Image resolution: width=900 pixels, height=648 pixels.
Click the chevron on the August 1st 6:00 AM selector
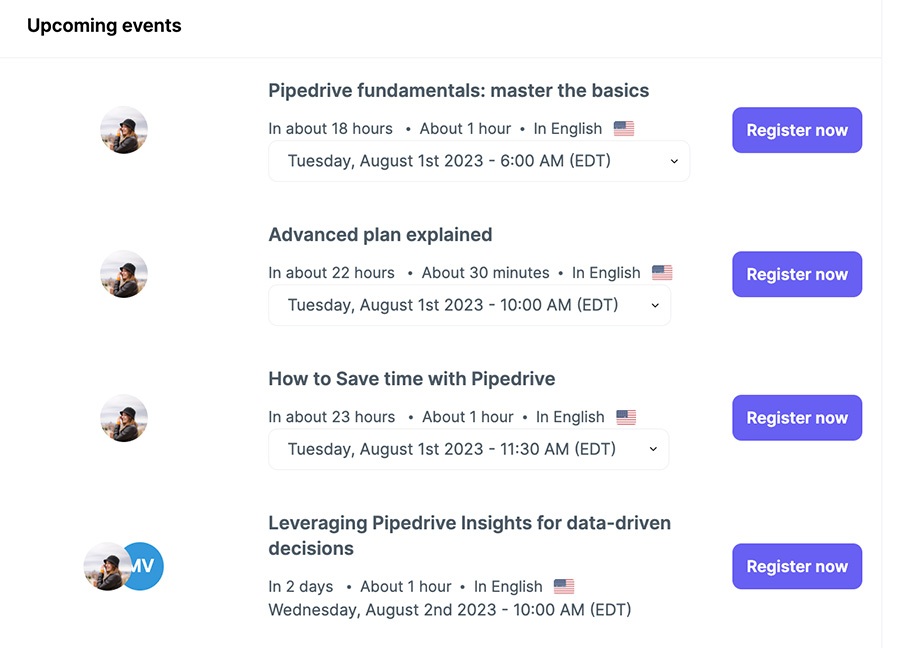[x=674, y=161]
